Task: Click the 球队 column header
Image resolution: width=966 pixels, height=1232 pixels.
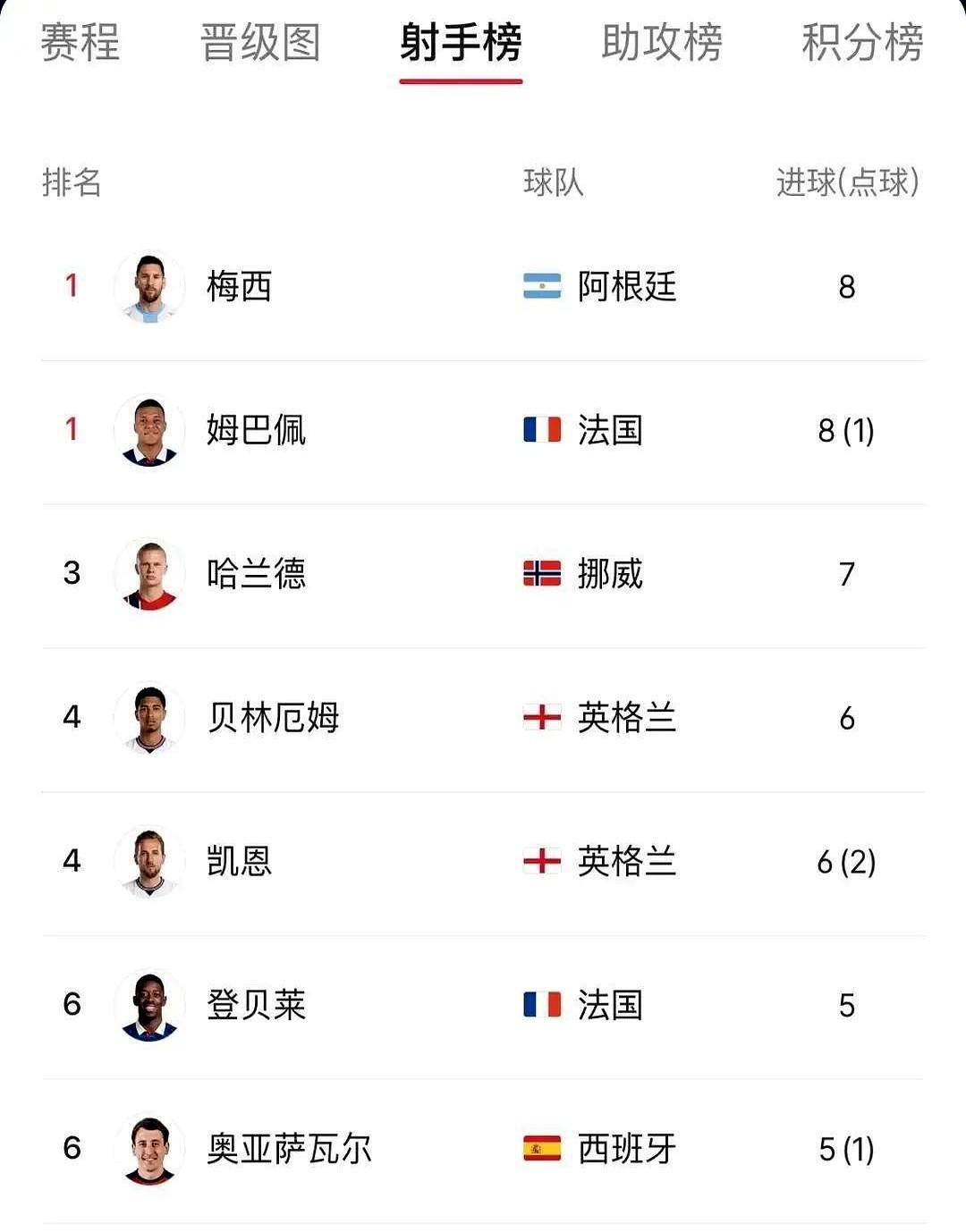Action: pyautogui.click(x=554, y=182)
